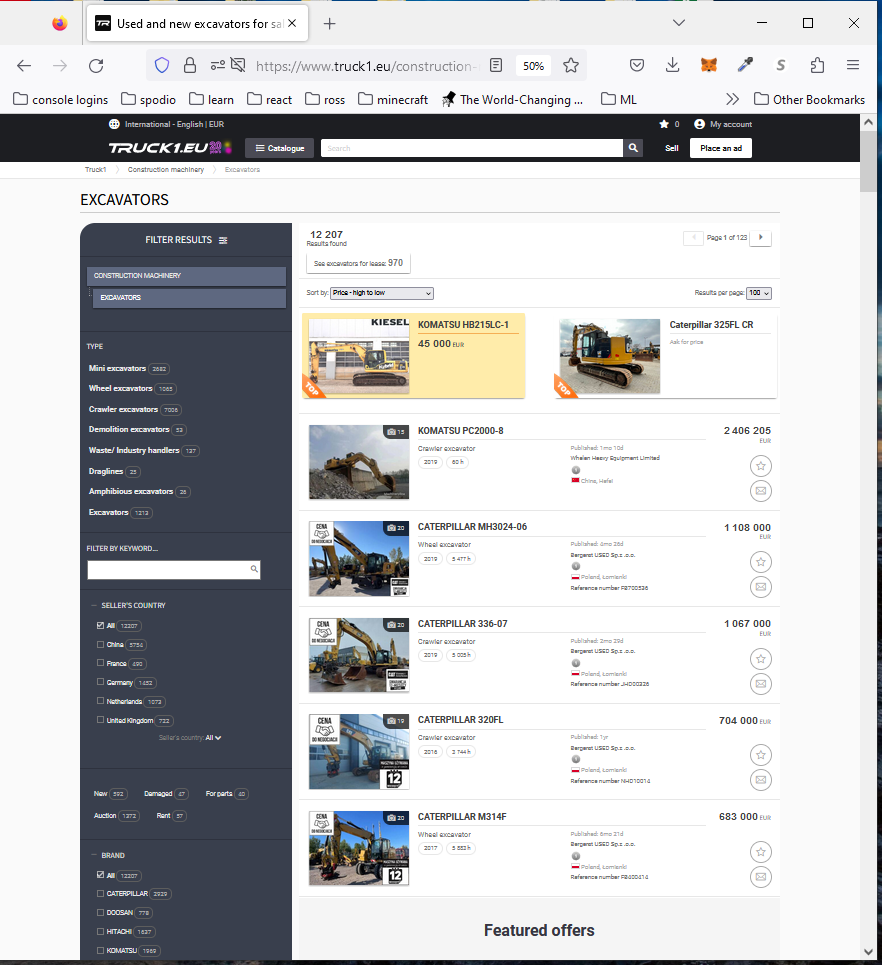Favorite the CATERPILLAR M314F listing star

tap(761, 852)
